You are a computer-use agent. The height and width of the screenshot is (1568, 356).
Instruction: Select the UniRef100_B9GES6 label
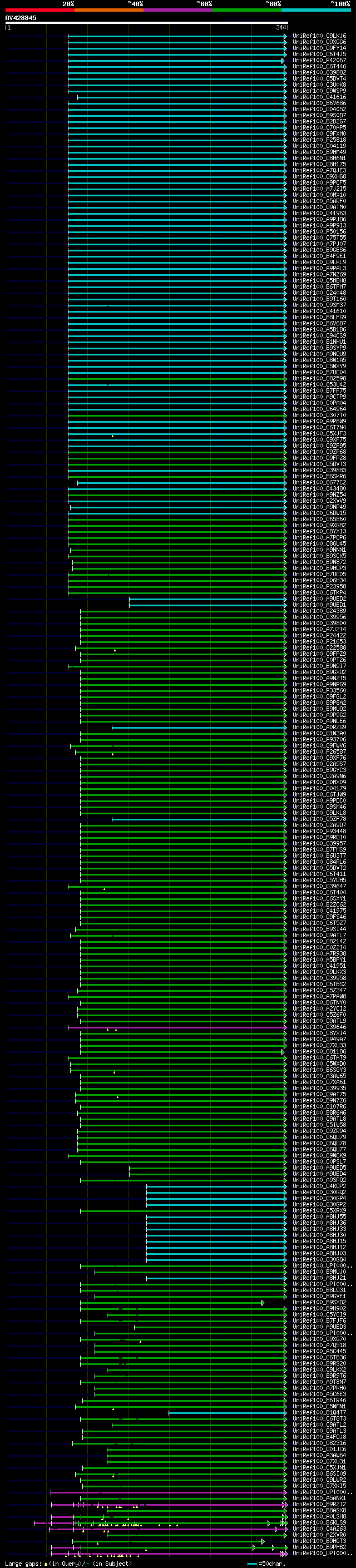point(319,250)
